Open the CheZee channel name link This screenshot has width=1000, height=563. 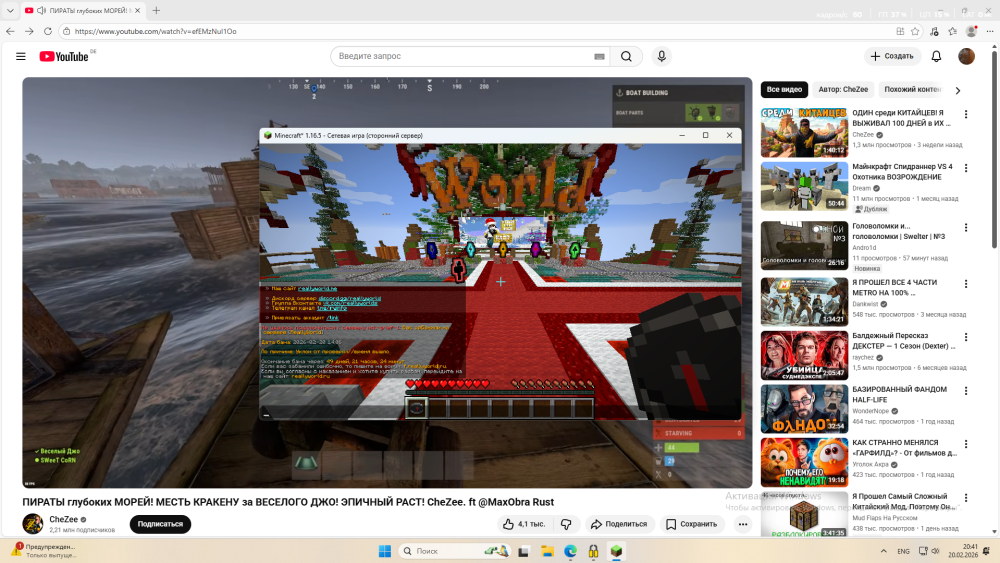(63, 519)
